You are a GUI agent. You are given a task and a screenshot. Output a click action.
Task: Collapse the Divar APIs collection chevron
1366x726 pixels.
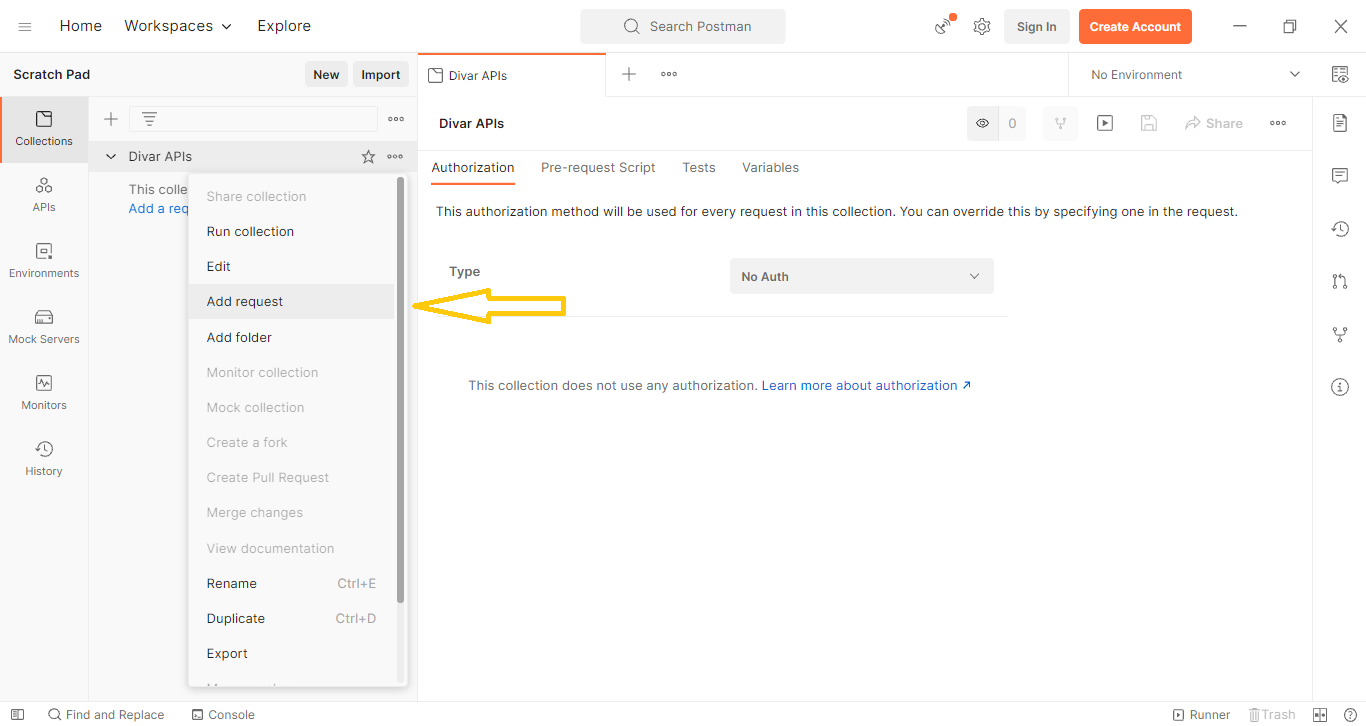[111, 156]
